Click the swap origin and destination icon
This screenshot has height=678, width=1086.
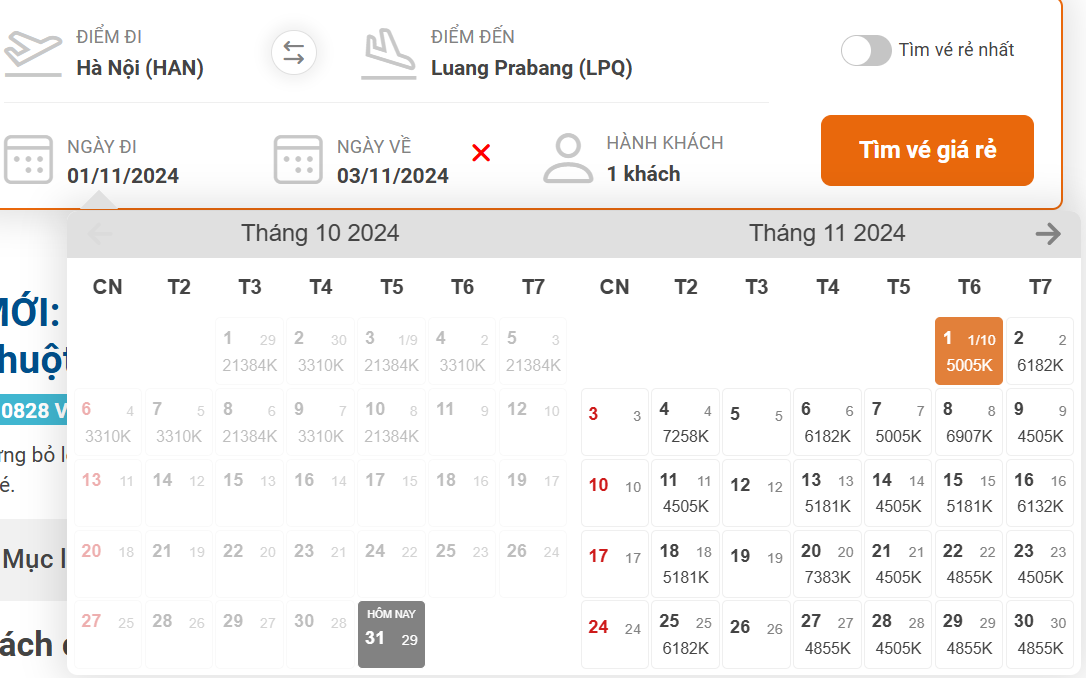point(294,53)
